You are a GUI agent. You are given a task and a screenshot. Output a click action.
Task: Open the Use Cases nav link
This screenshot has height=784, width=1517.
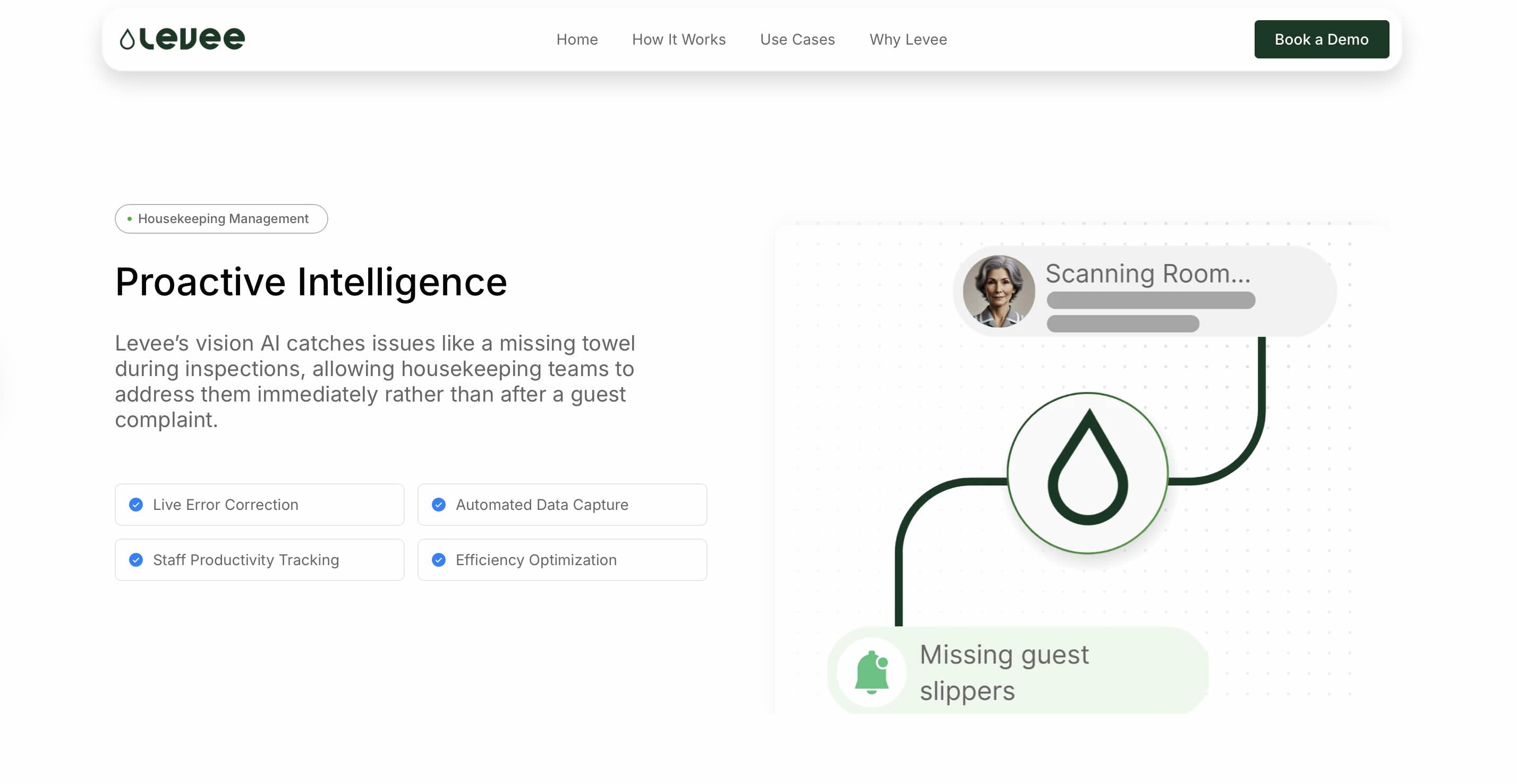(x=797, y=39)
